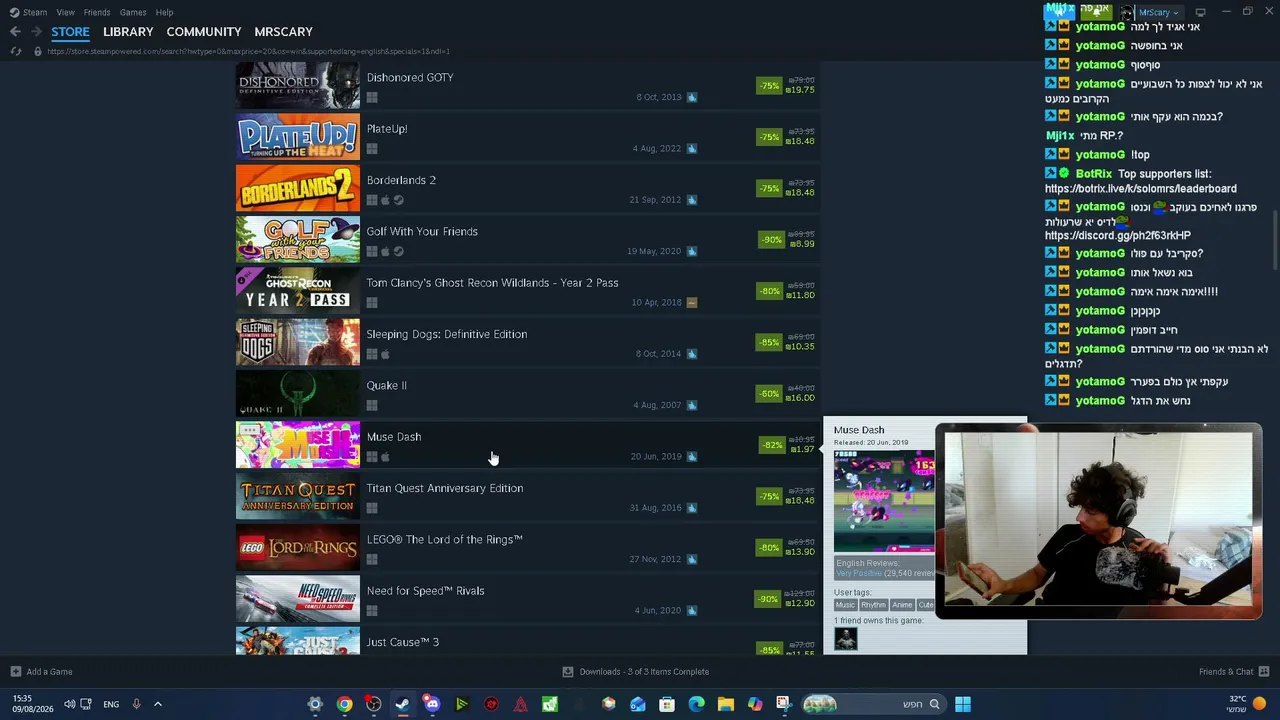1280x720 pixels.
Task: Click the Add a Game plus icon
Action: [x=15, y=672]
